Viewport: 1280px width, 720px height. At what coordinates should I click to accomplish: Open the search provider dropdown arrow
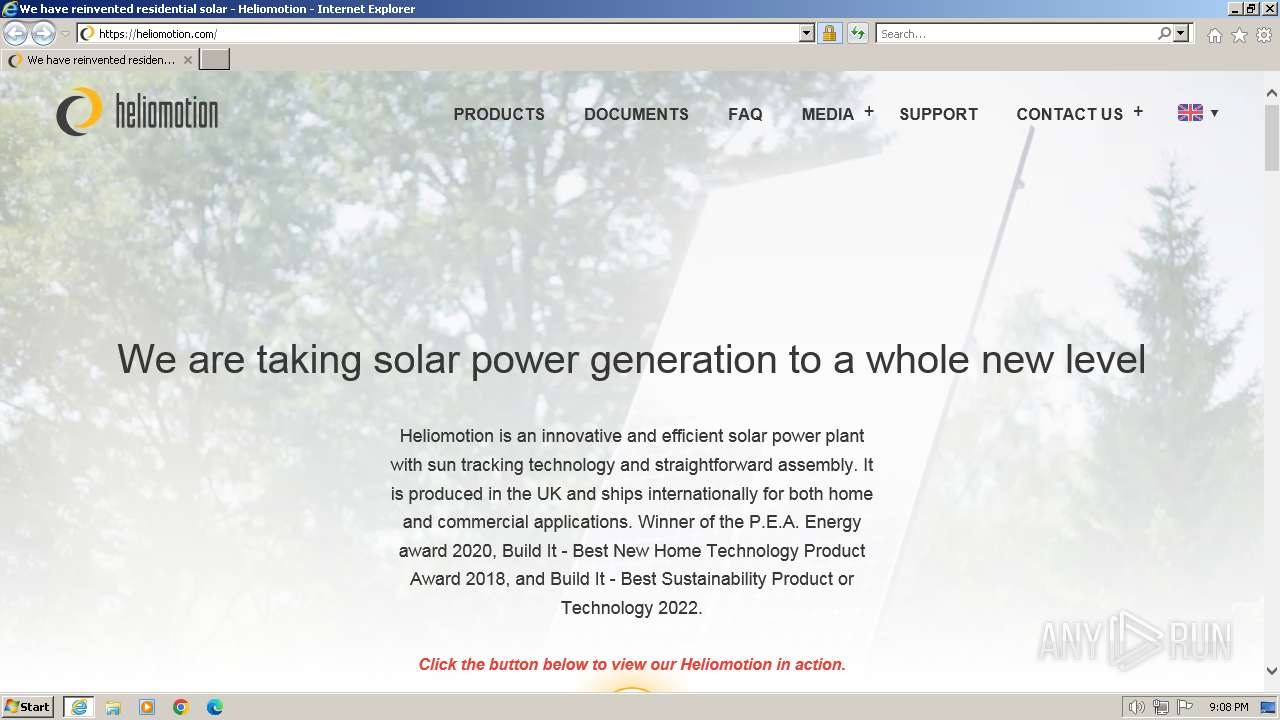pyautogui.click(x=1181, y=33)
